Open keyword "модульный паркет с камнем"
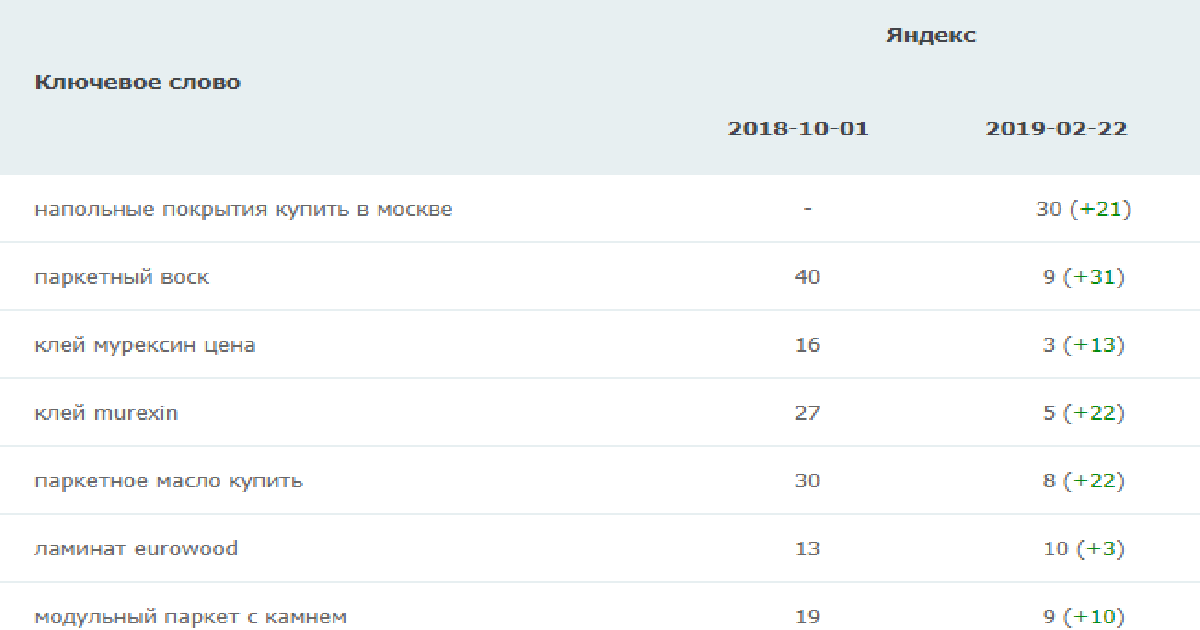 pyautogui.click(x=190, y=617)
